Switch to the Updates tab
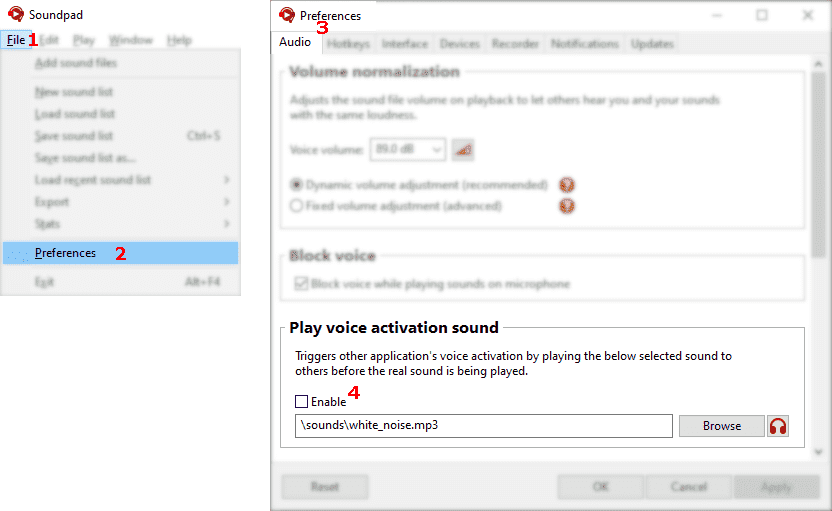832x511 pixels. 652,44
